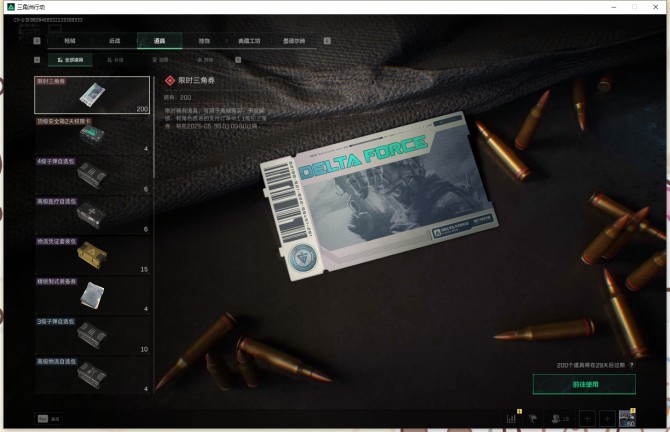Select the 4级子弹自选包 item
Image resolution: width=670 pixels, height=432 pixels.
point(92,175)
